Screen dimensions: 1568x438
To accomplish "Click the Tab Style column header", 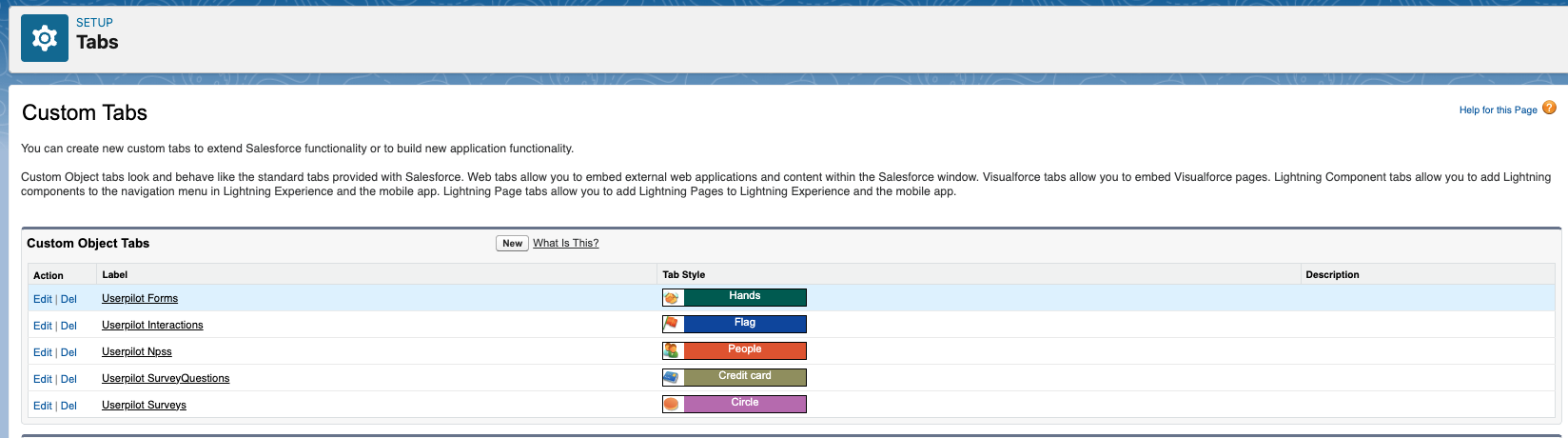I will click(684, 275).
